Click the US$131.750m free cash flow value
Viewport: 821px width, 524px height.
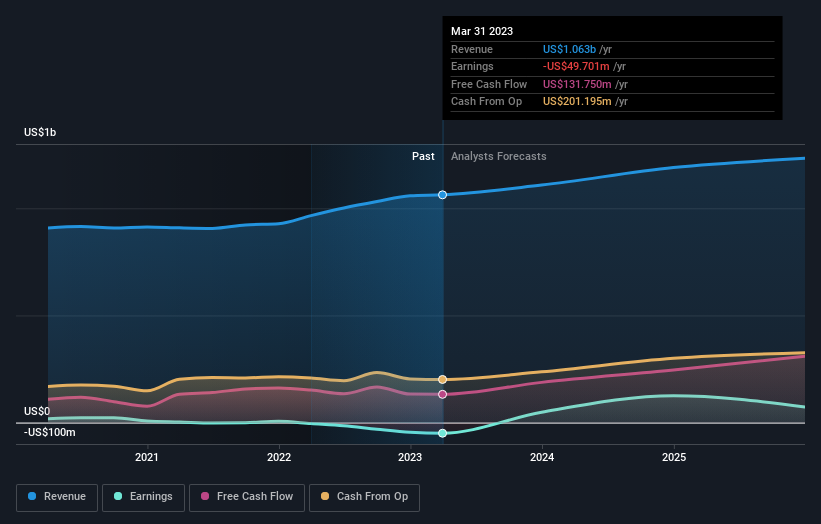[x=577, y=84]
